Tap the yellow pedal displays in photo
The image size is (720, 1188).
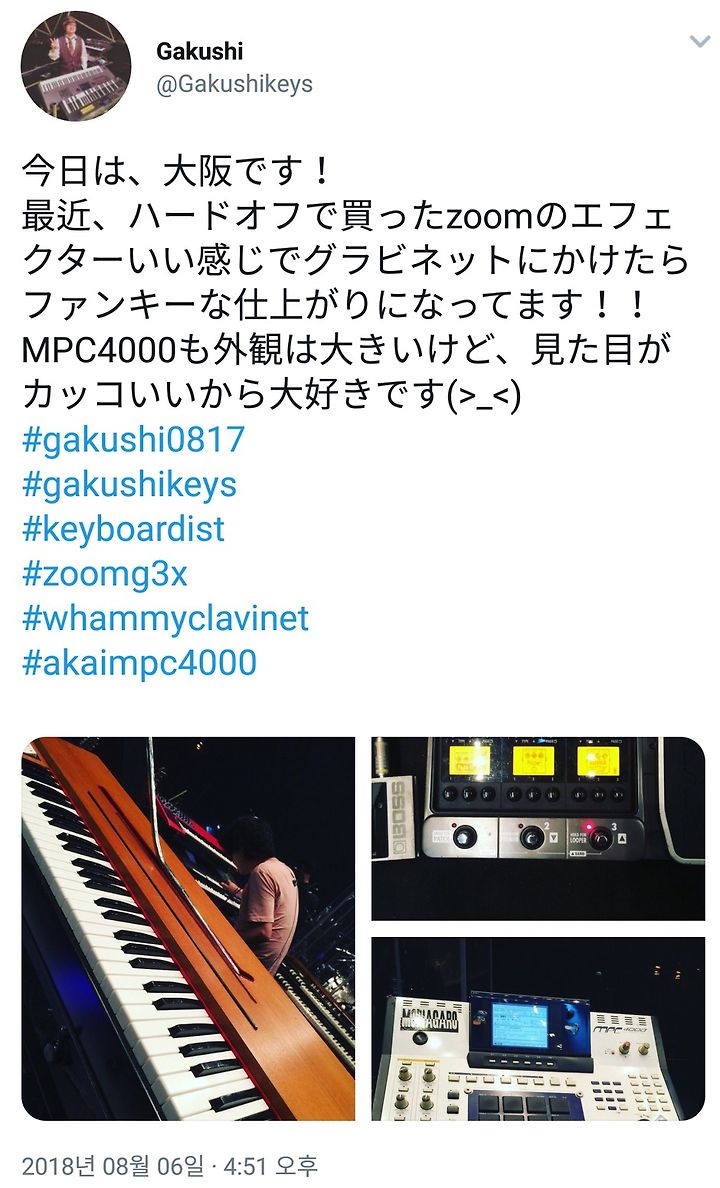click(534, 761)
